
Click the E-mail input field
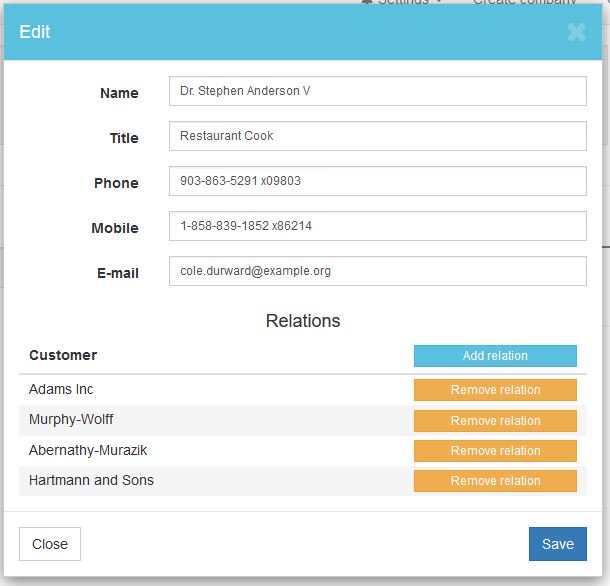[377, 271]
